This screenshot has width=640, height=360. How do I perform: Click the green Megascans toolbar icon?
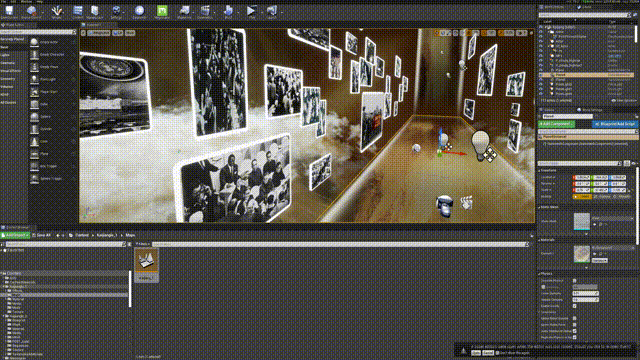[x=162, y=11]
